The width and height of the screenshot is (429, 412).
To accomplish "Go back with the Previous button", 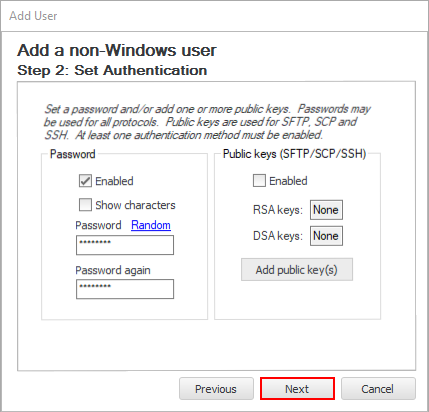I will [216, 389].
